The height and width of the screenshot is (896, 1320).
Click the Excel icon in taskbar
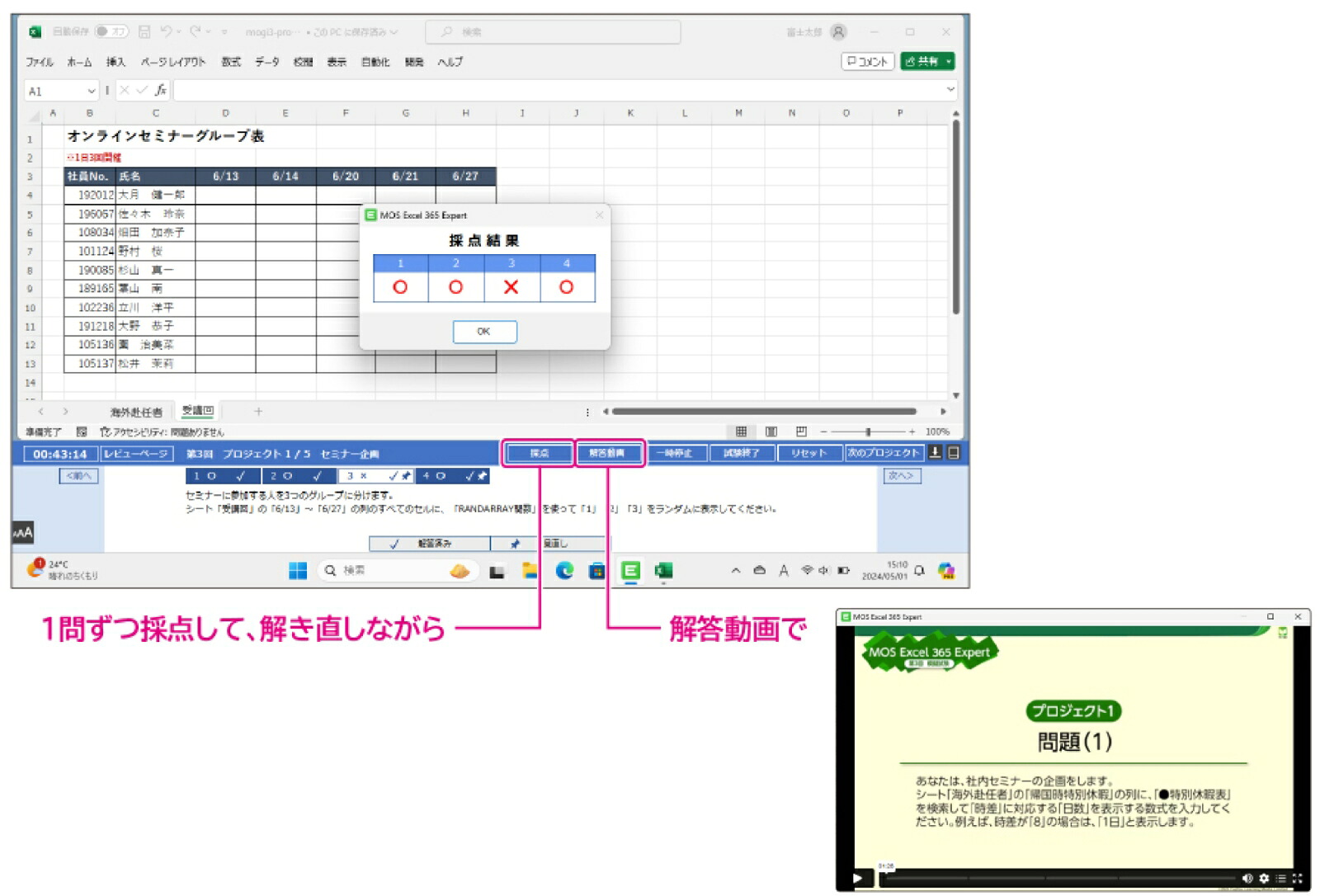click(x=663, y=570)
